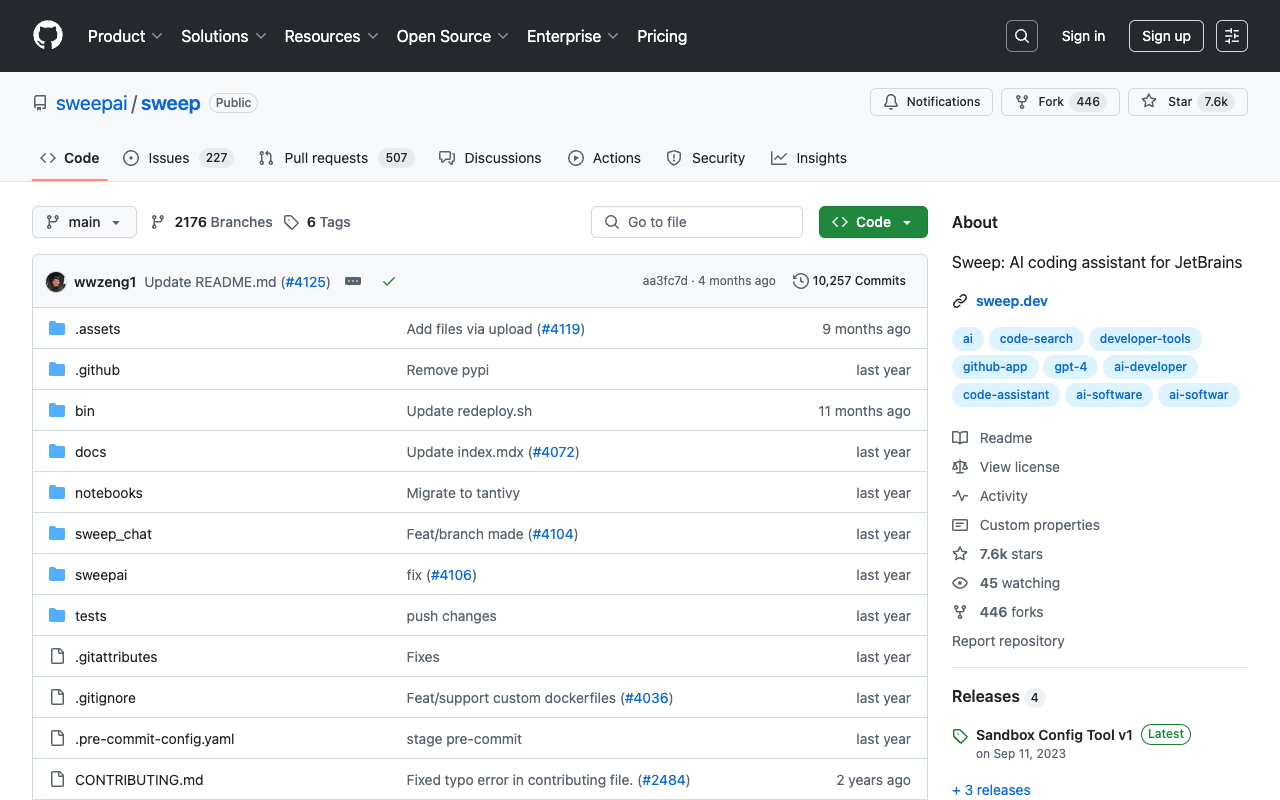The image size is (1280, 800).
Task: Click the Sign up button
Action: pos(1166,36)
